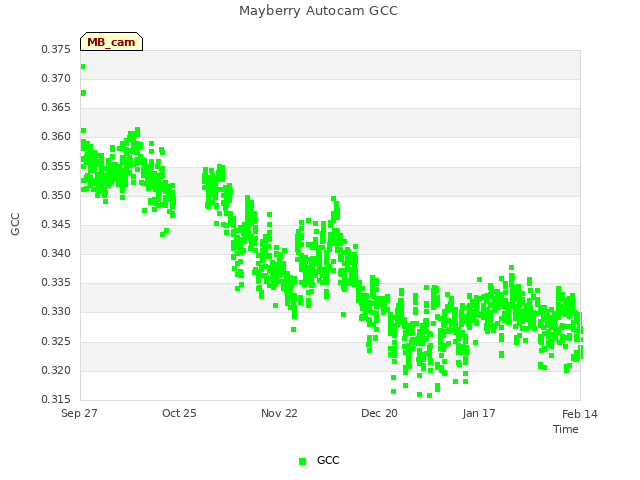Click the 0.340 y-axis value
Screen dimensions: 640x480
click(56, 253)
